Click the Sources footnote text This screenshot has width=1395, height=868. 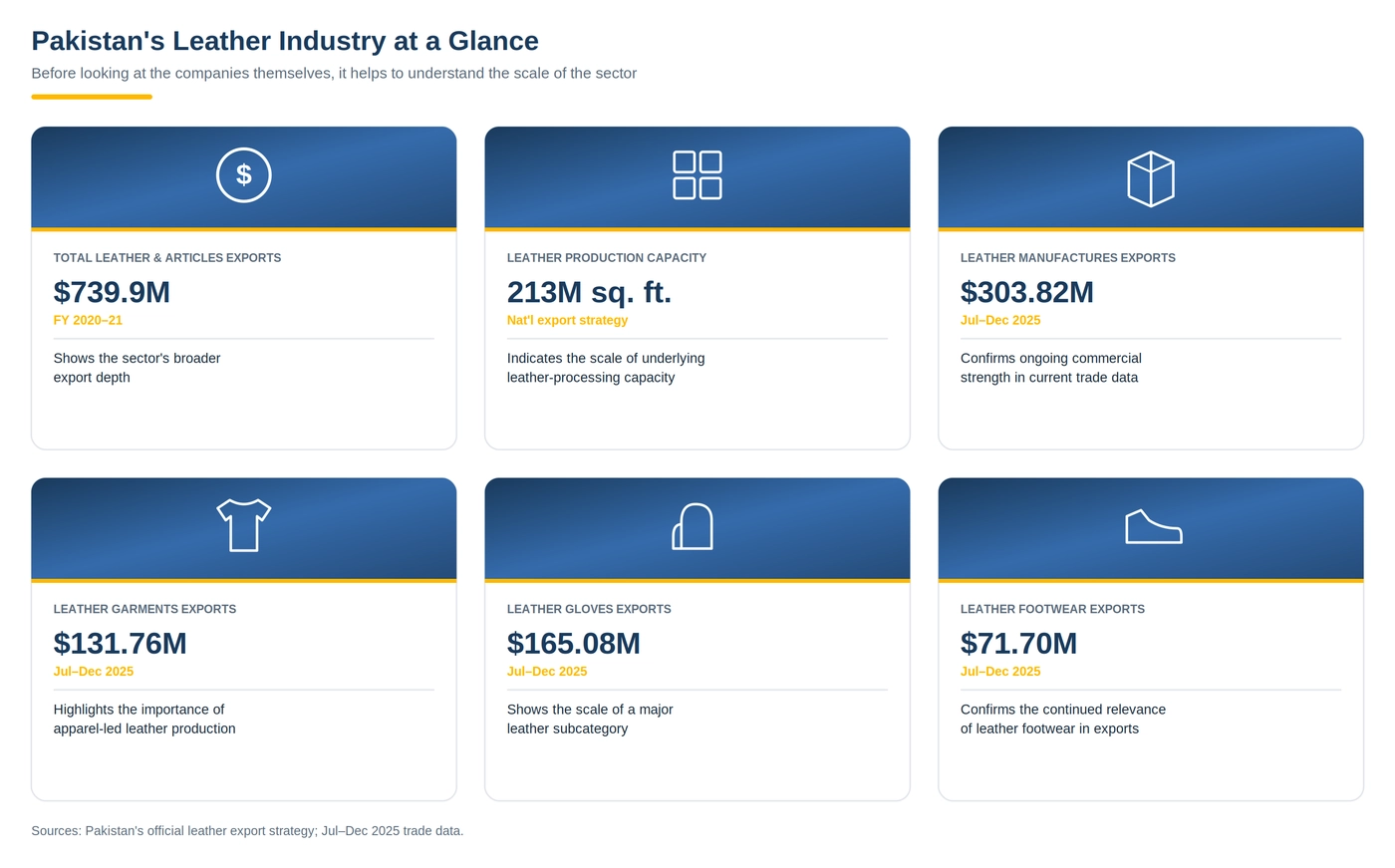247,831
